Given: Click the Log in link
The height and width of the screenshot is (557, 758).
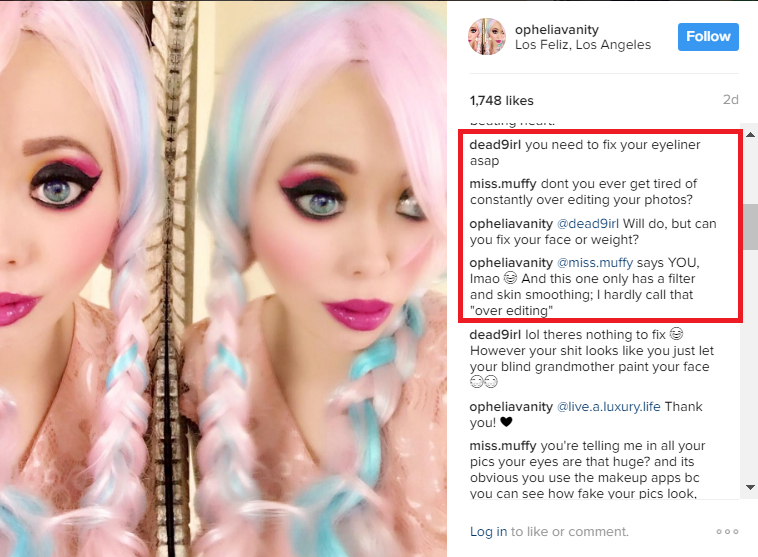Looking at the screenshot, I should 488,531.
